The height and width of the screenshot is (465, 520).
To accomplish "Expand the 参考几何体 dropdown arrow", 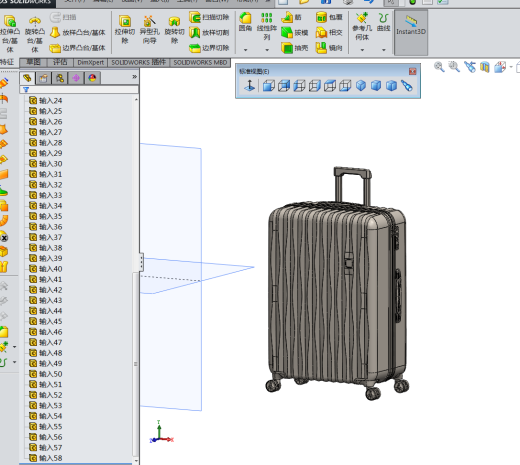I will tap(362, 50).
